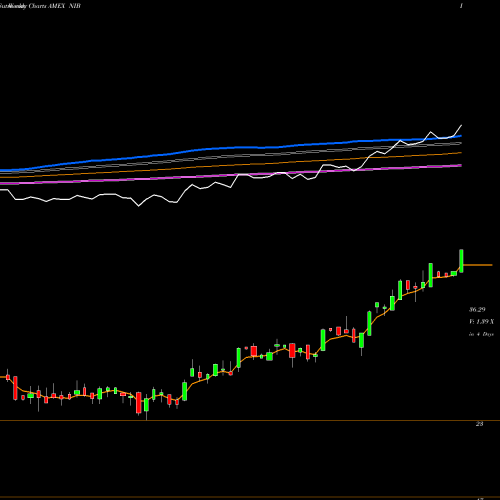Select the full-width orange horizontal line at 23

pos(250,421)
